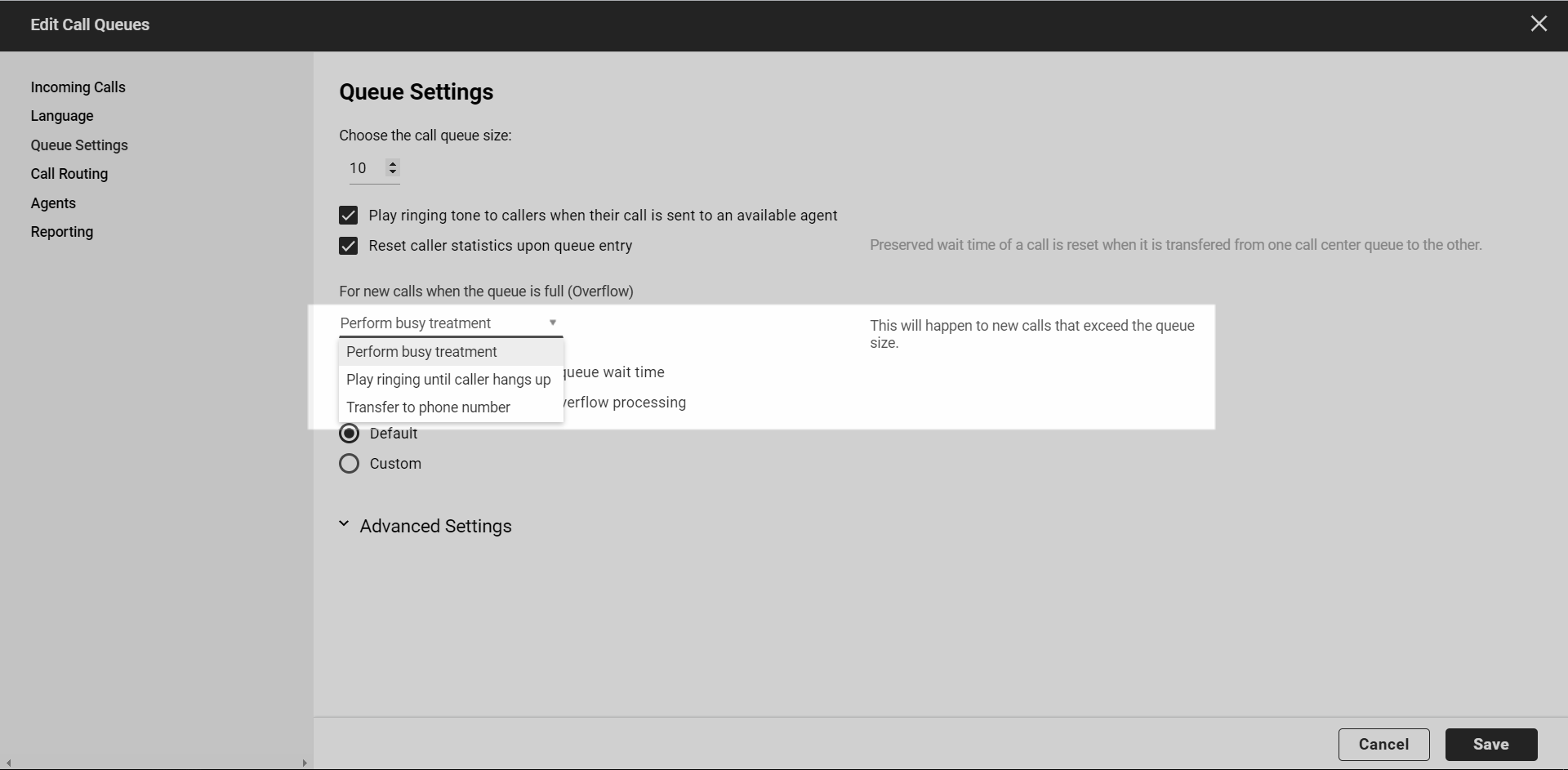Select Transfer to phone number option
Image resolution: width=1568 pixels, height=770 pixels.
[428, 407]
